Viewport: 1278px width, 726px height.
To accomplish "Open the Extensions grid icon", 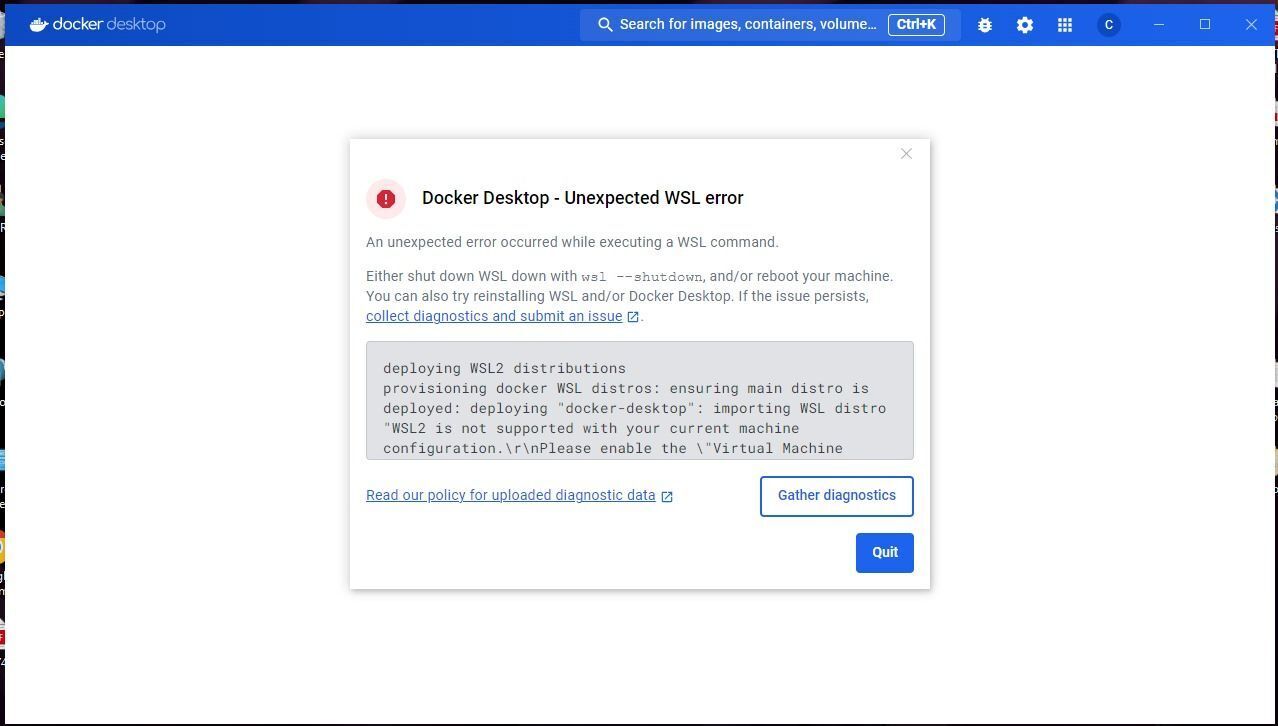I will [1064, 24].
